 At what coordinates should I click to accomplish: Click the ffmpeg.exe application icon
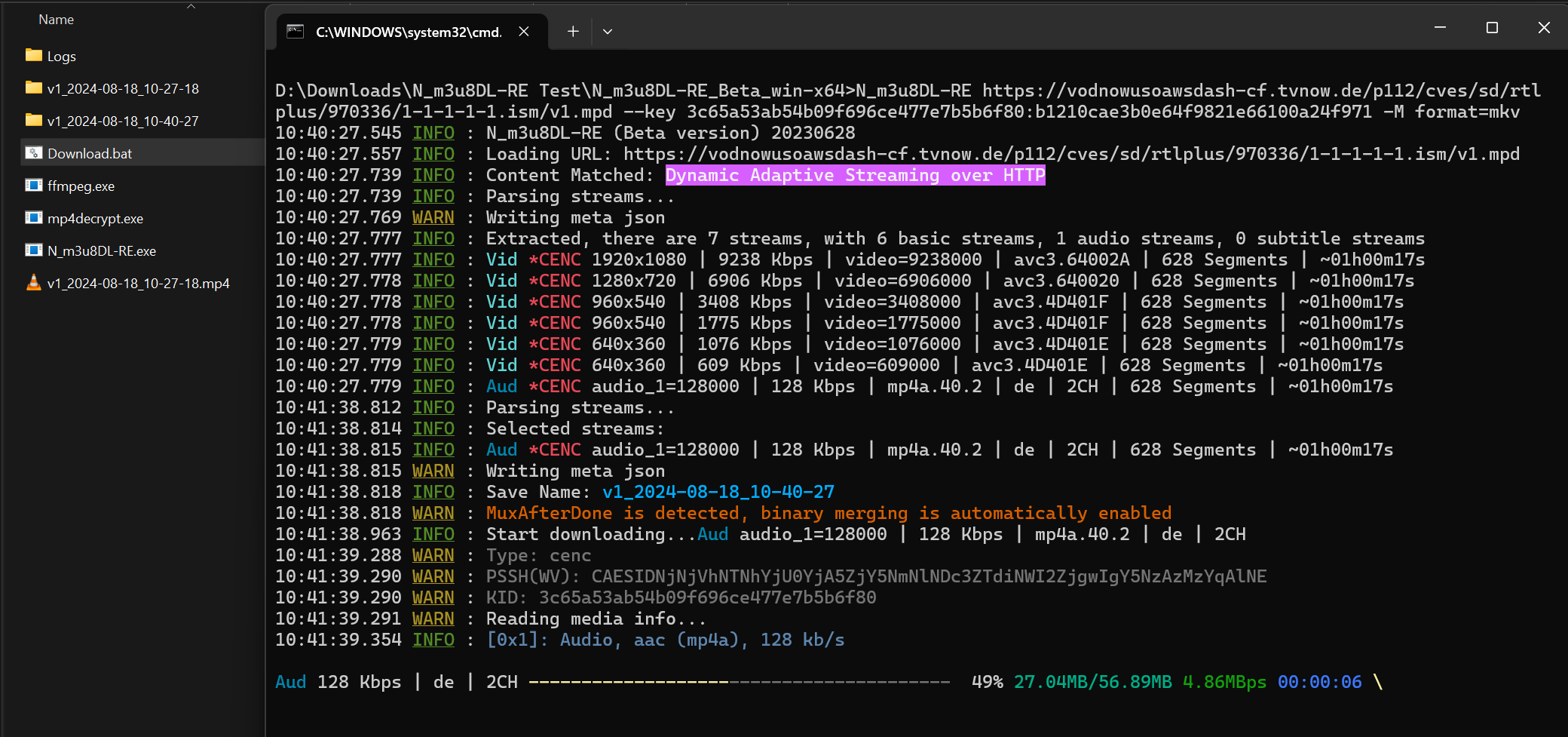(33, 186)
